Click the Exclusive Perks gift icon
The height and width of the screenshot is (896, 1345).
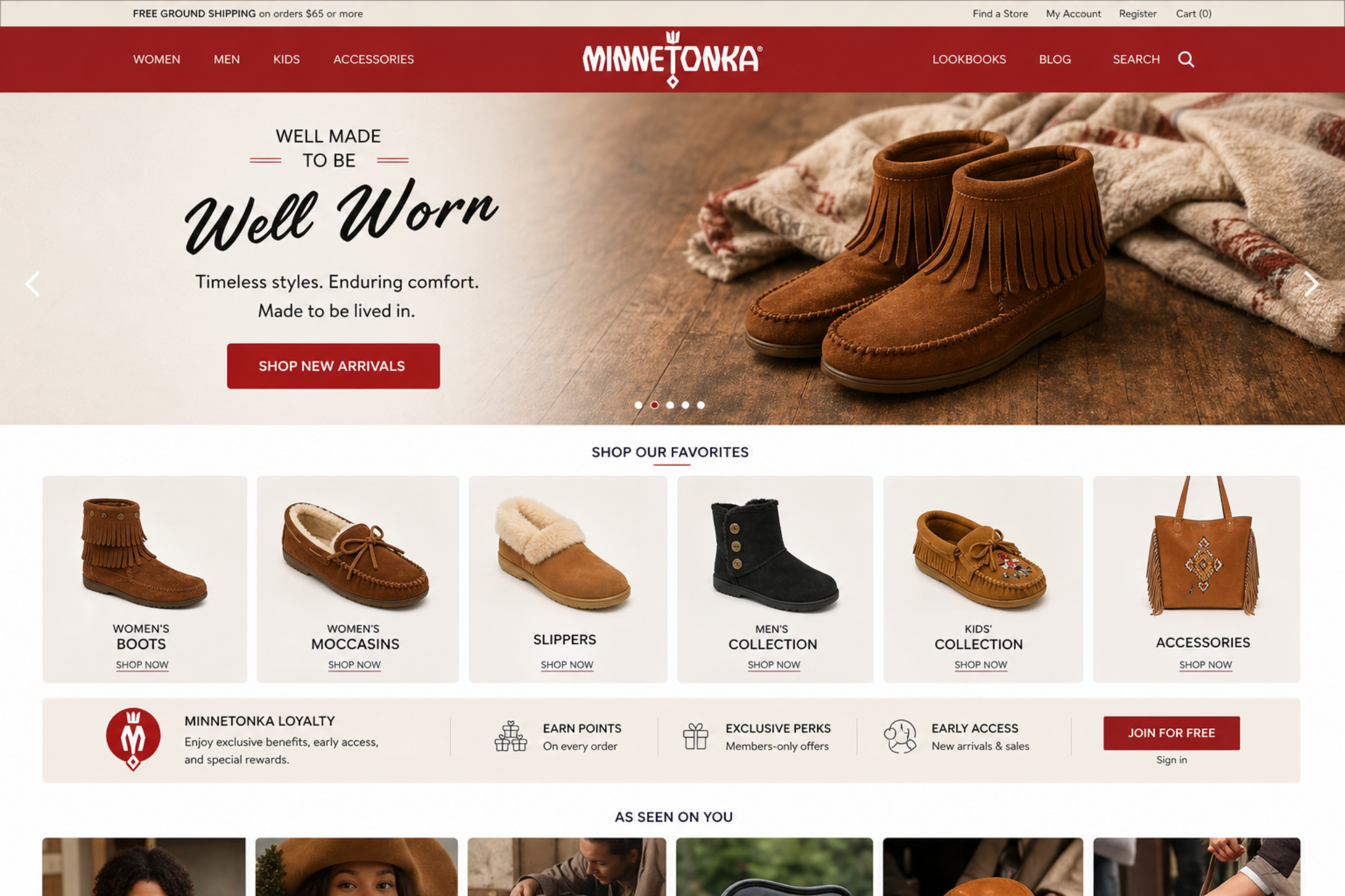tap(696, 736)
